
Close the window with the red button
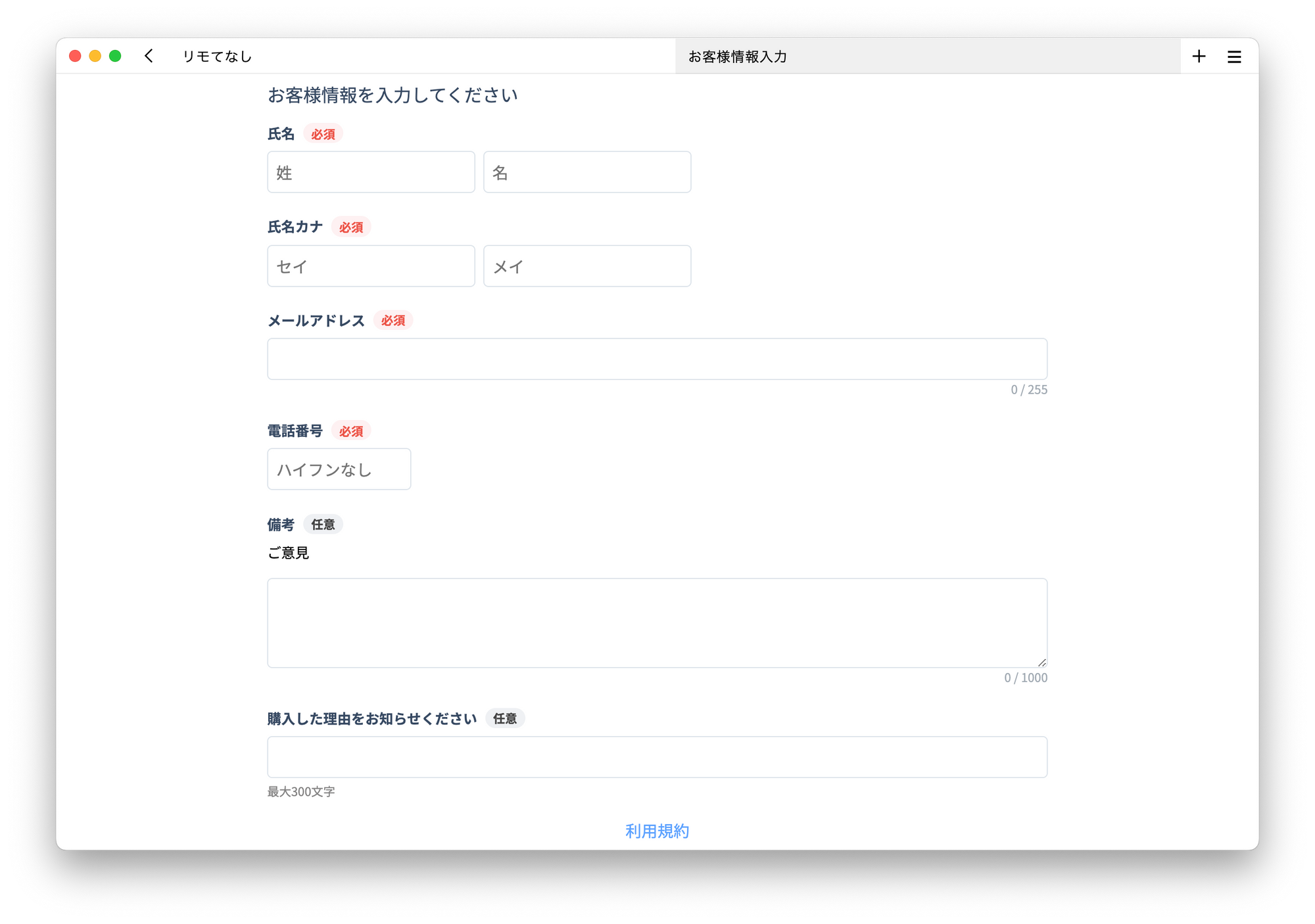[x=75, y=56]
